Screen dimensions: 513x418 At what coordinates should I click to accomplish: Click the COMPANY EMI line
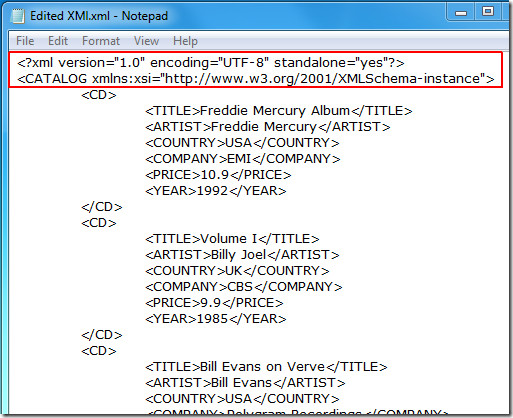pos(243,159)
